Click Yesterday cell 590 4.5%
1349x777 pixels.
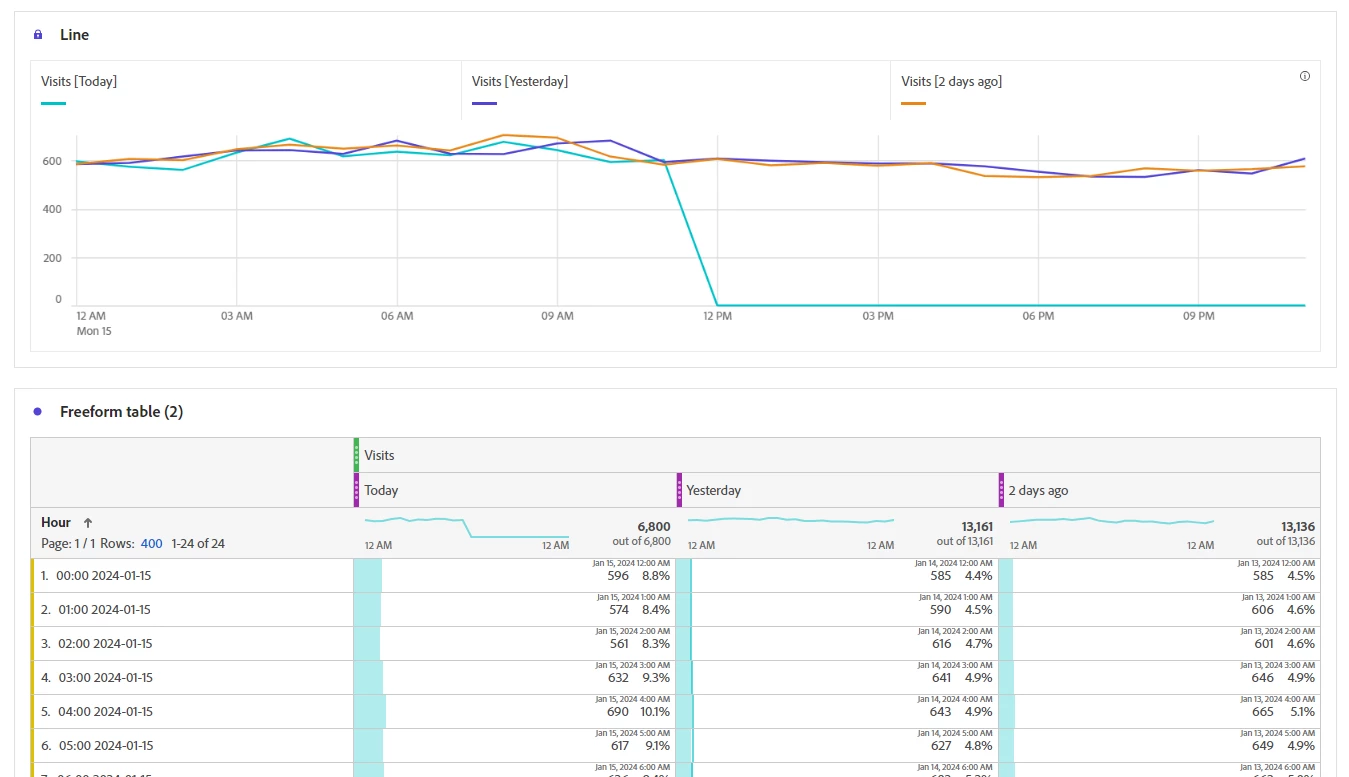tap(837, 610)
